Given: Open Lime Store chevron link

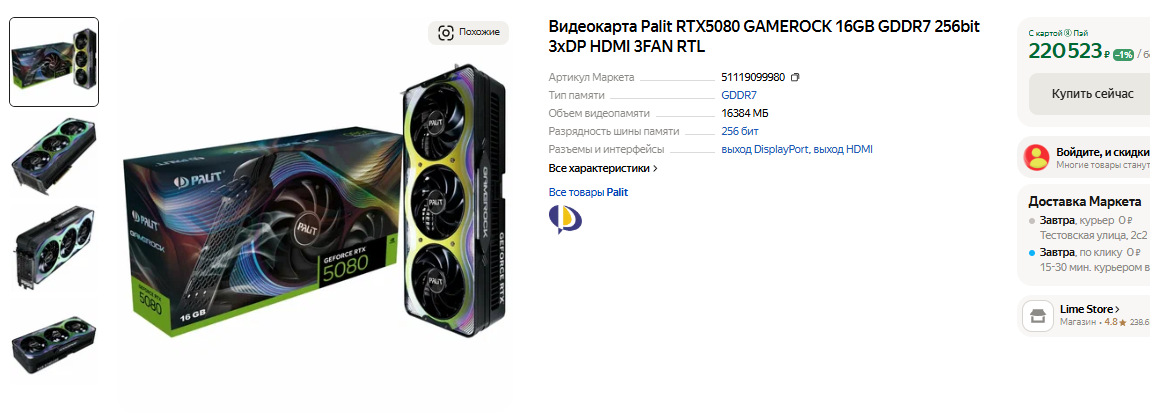Looking at the screenshot, I should [x=1090, y=309].
